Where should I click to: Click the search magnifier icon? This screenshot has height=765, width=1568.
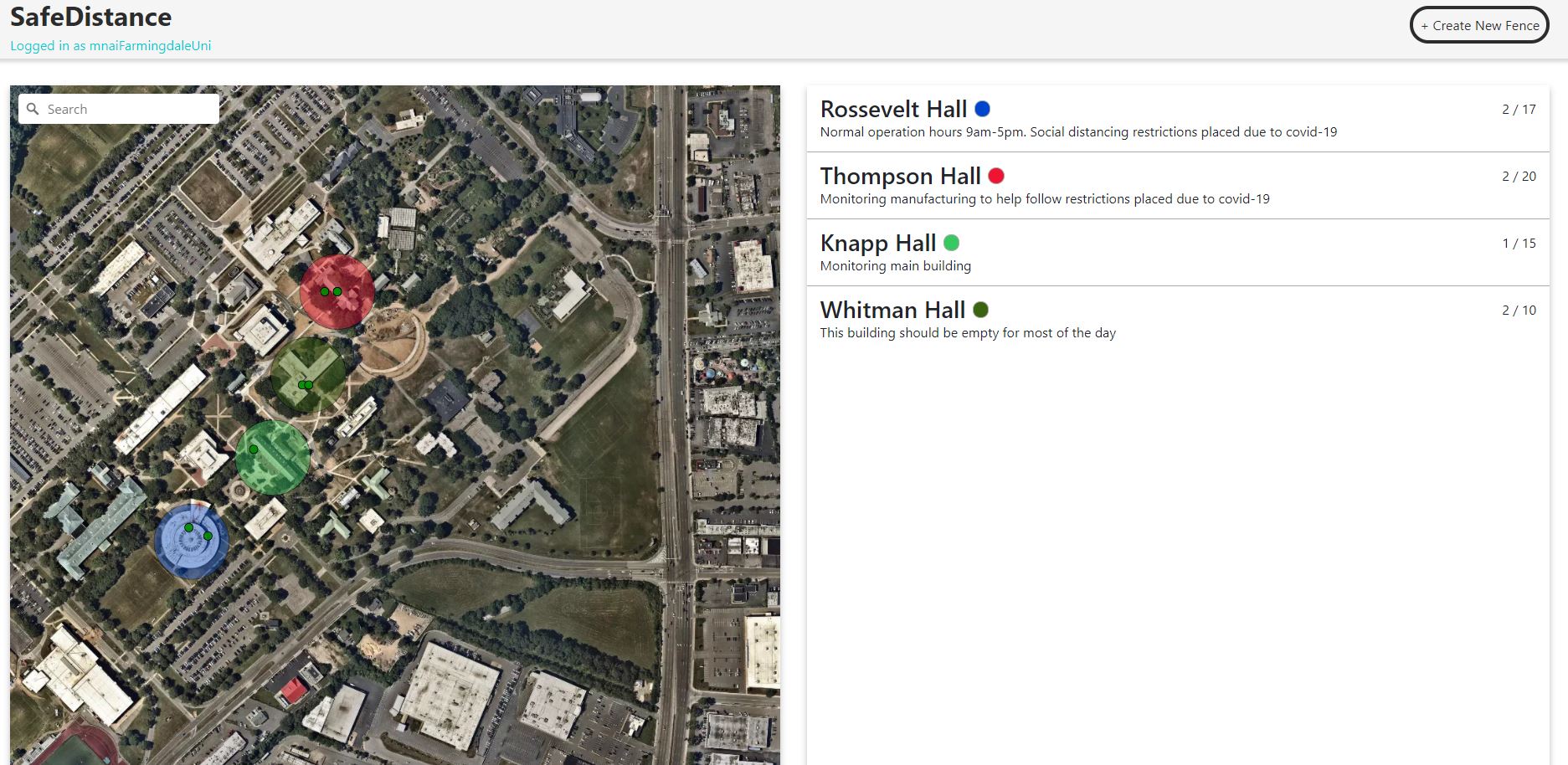[x=33, y=109]
